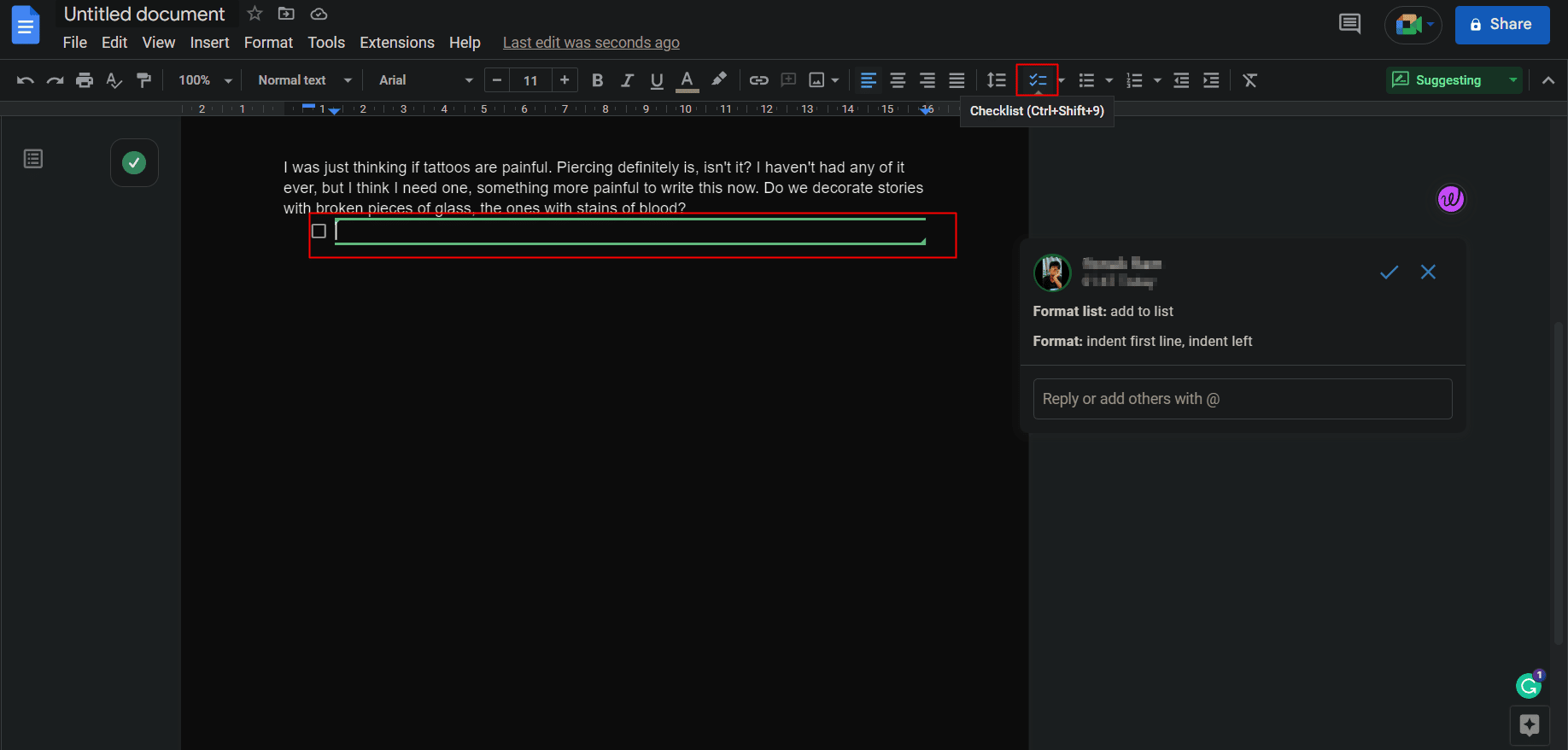Open the Tools menu
The height and width of the screenshot is (750, 1568).
(326, 43)
